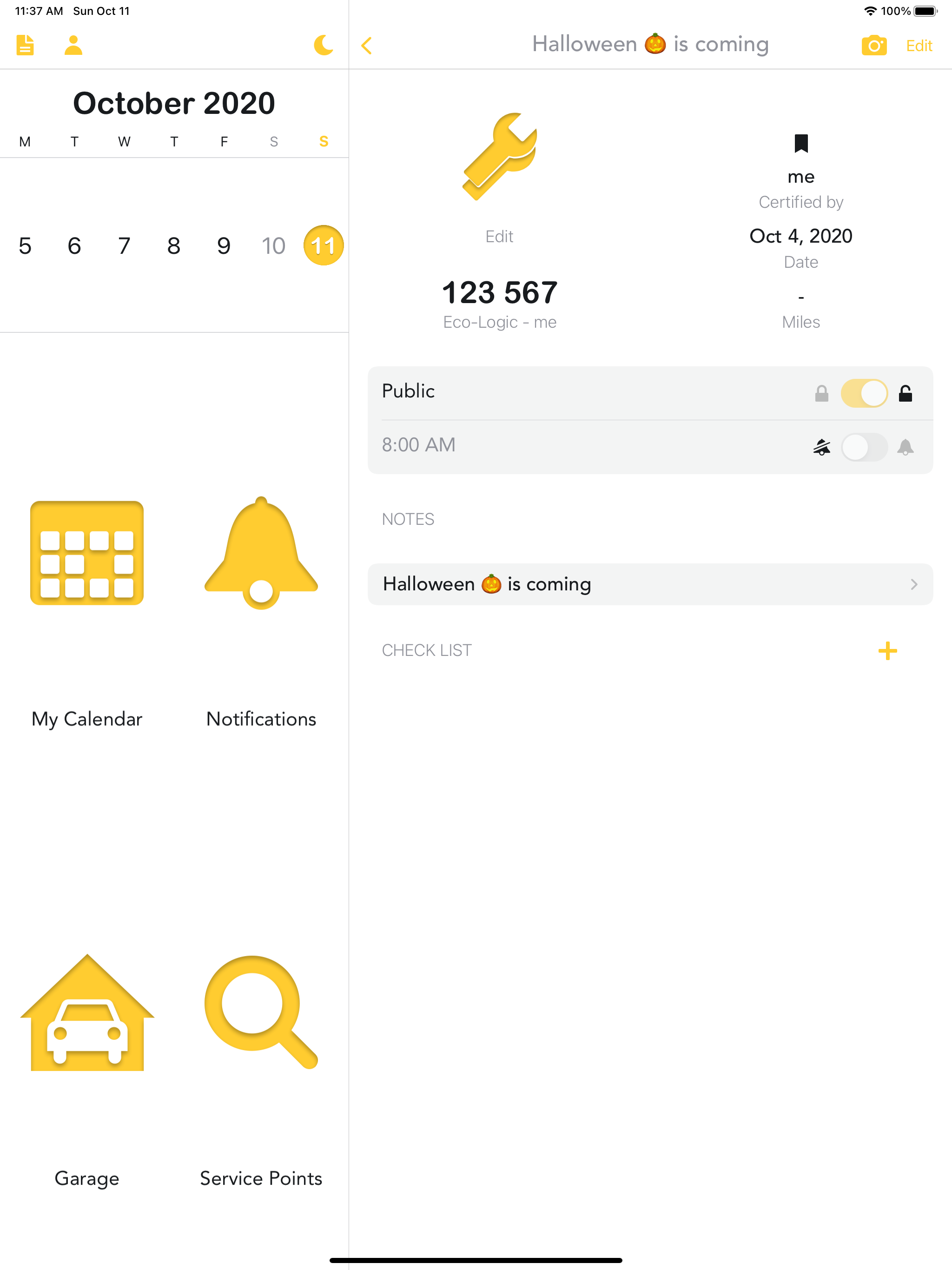
Task: Open the profile person icon
Action: click(x=73, y=45)
